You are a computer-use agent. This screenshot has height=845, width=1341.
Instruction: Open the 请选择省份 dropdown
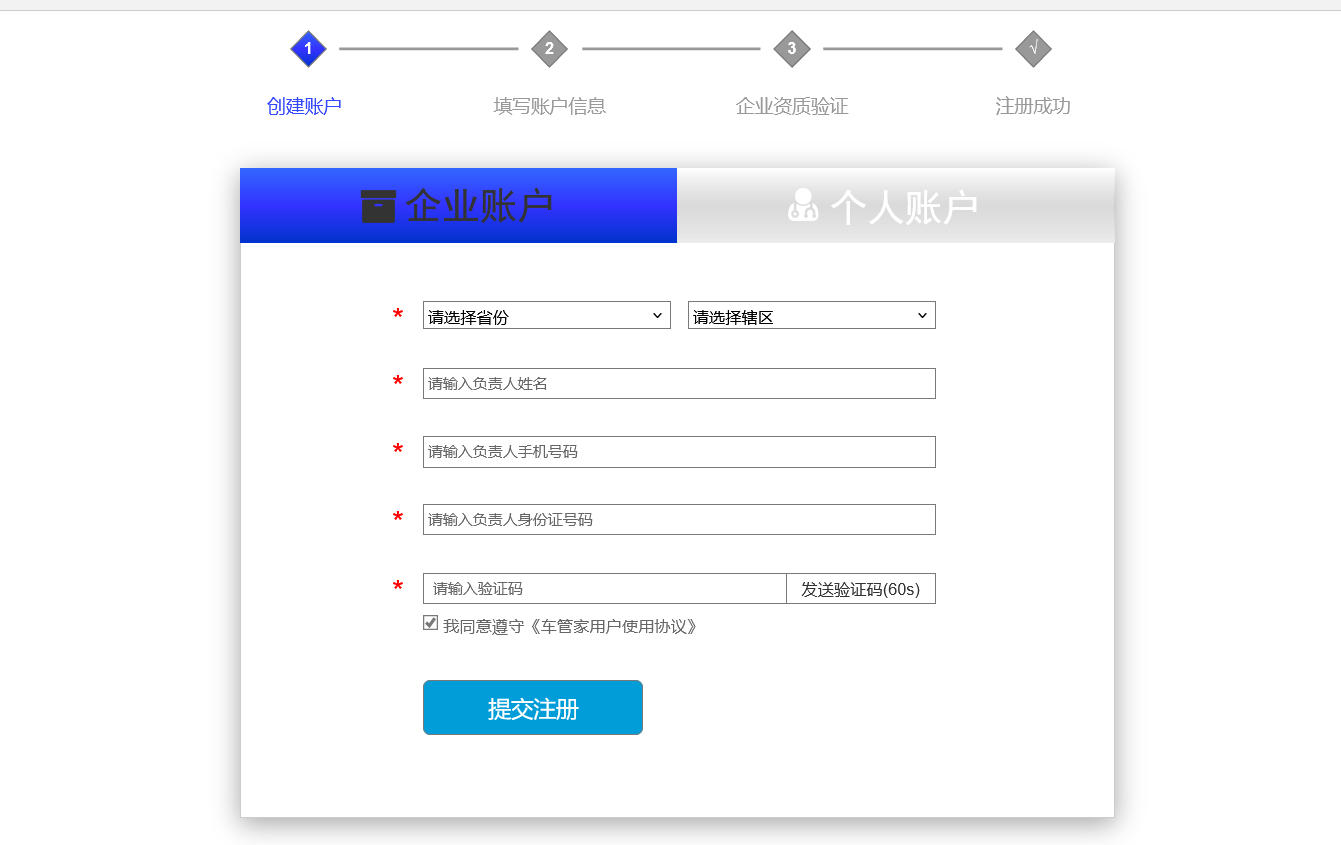546,315
